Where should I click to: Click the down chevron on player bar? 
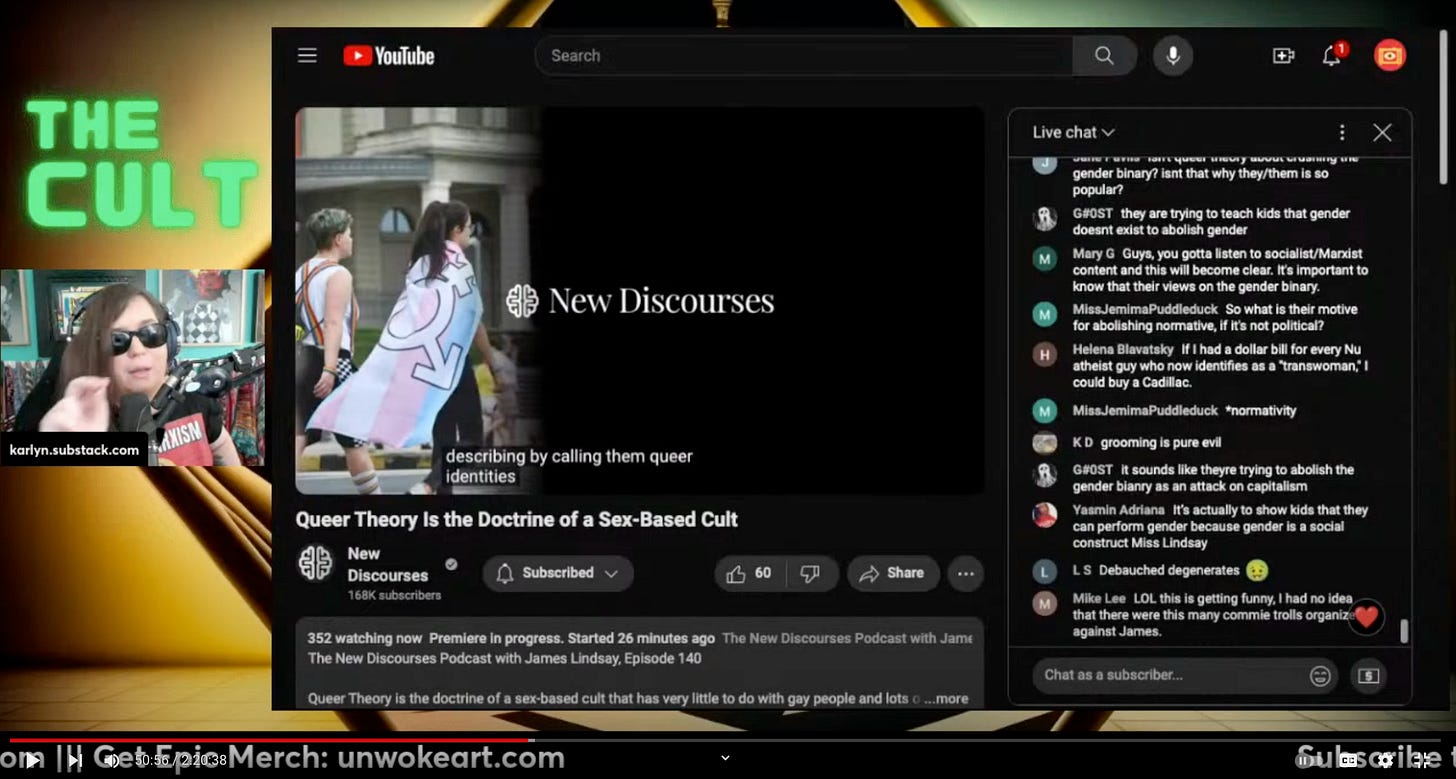(727, 759)
